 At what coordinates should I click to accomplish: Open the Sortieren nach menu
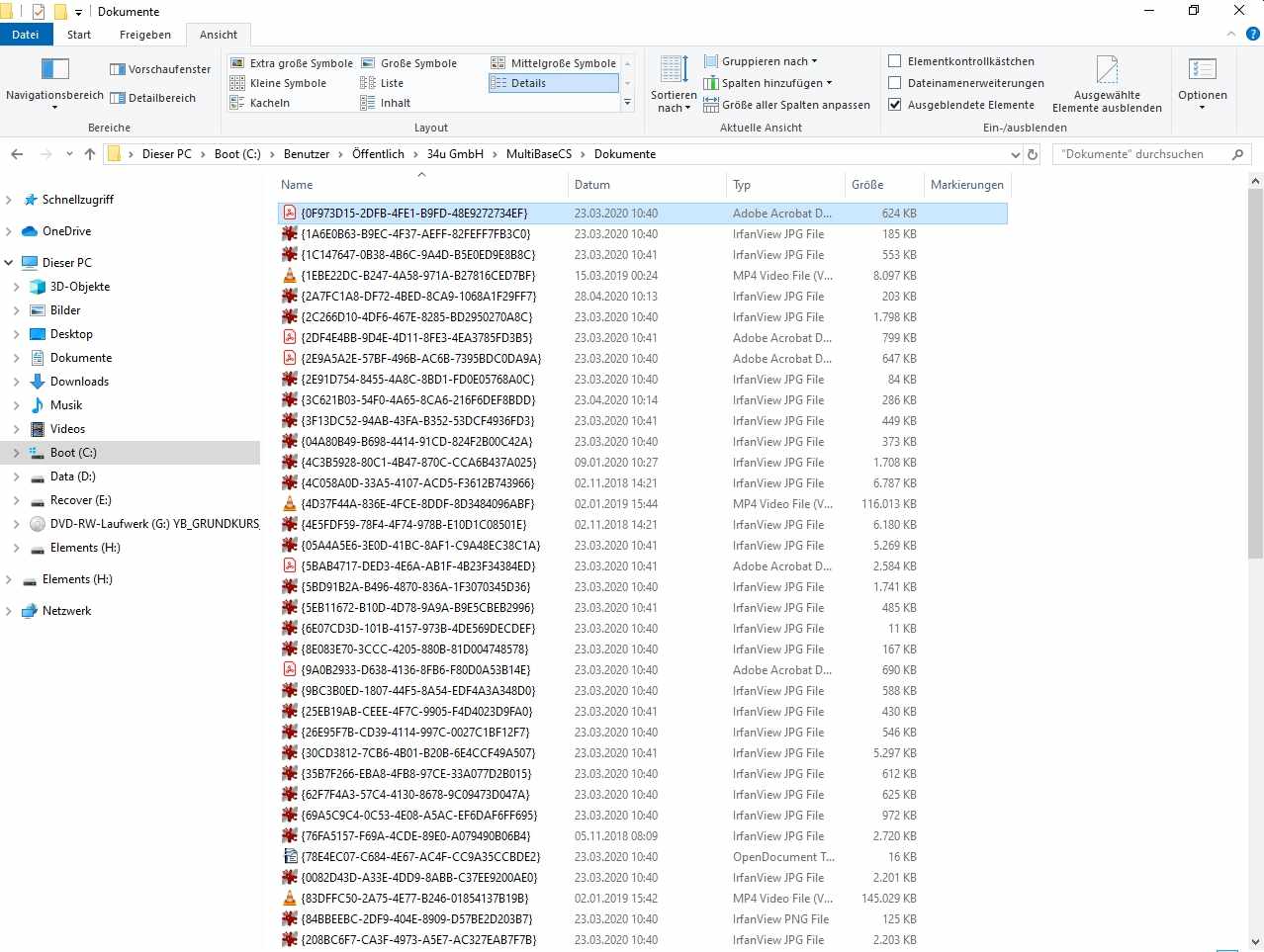[674, 84]
